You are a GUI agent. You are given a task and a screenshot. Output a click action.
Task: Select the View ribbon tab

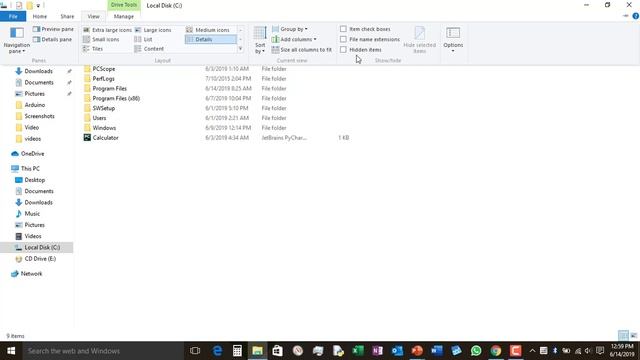tap(93, 16)
